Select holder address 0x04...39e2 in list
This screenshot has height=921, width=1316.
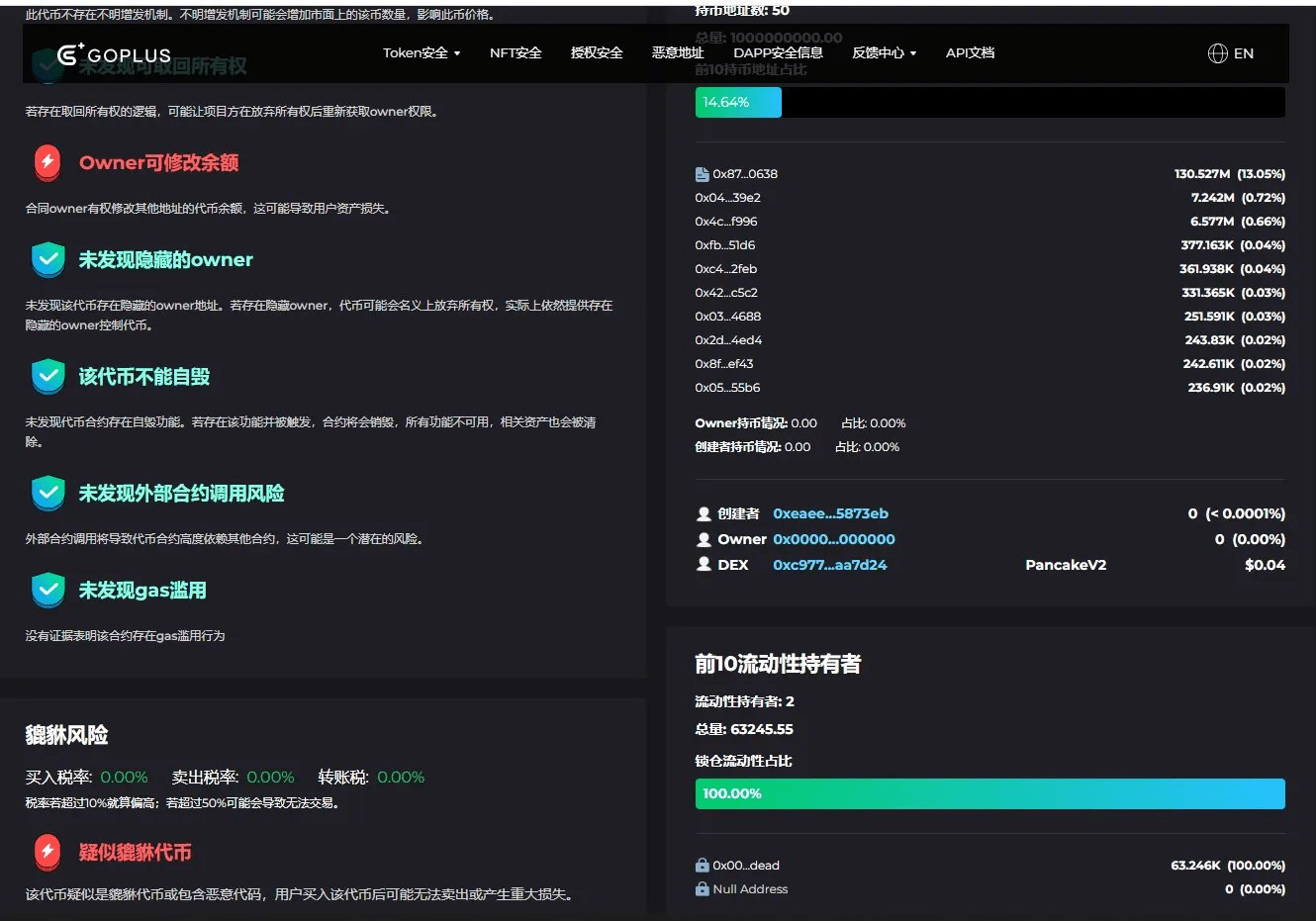click(x=727, y=198)
